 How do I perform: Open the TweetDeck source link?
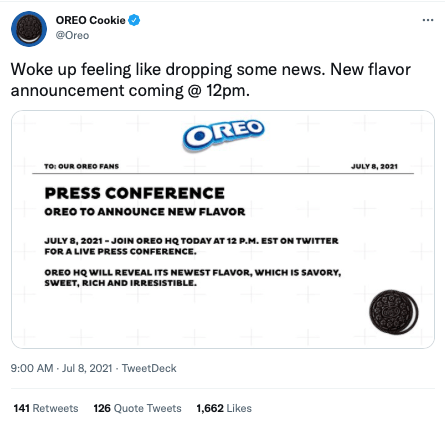(x=149, y=368)
